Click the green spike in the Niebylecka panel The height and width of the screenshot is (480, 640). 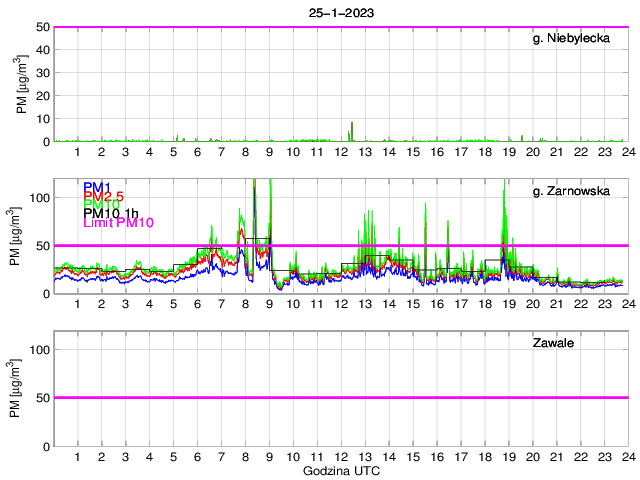351,131
